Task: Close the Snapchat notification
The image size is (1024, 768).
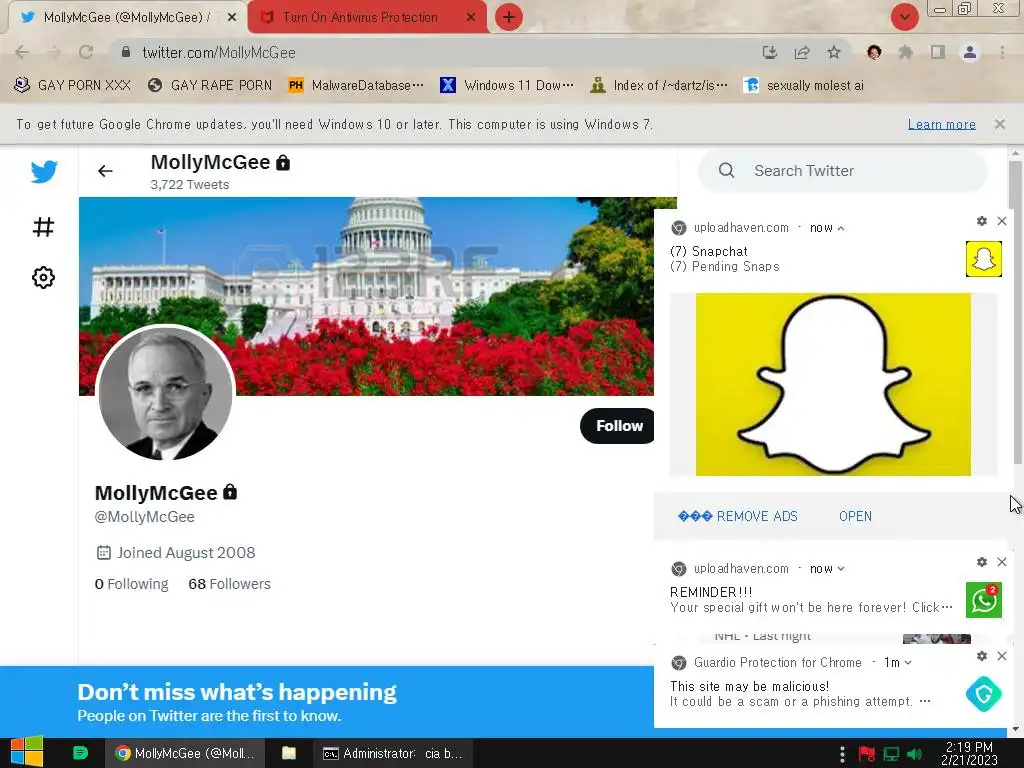Action: pyautogui.click(x=1002, y=221)
